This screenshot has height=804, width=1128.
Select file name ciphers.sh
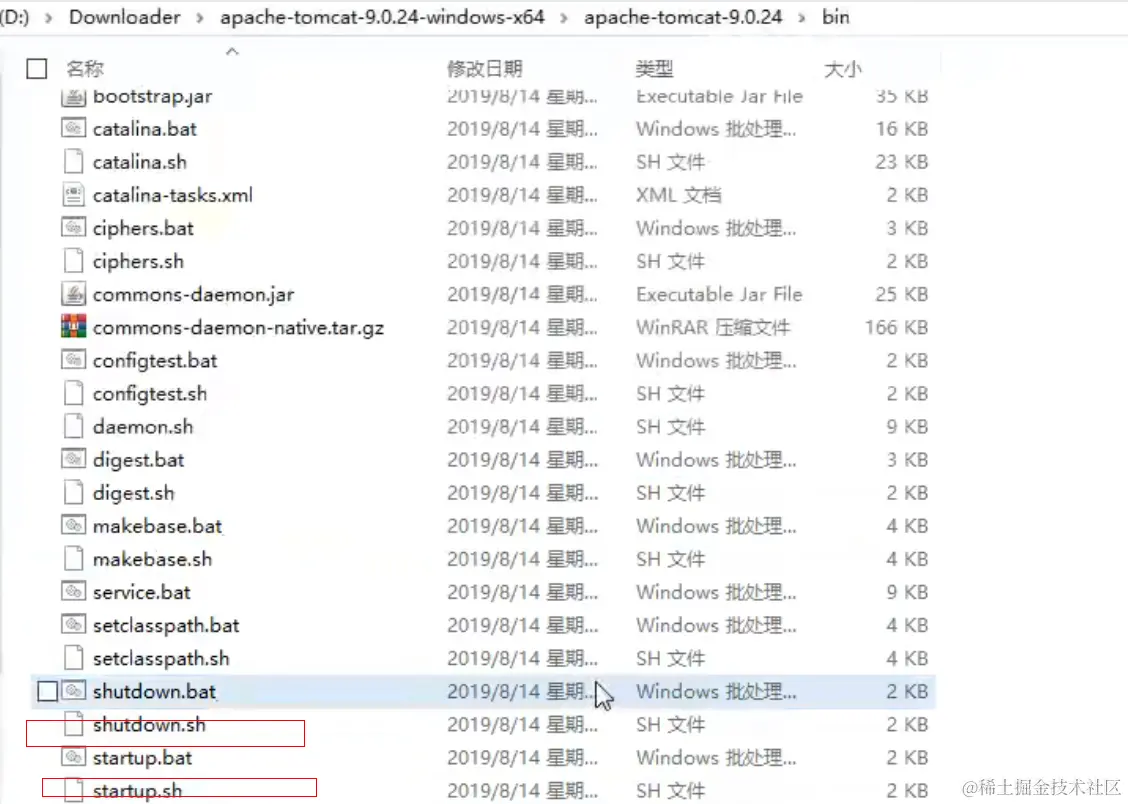click(x=138, y=262)
